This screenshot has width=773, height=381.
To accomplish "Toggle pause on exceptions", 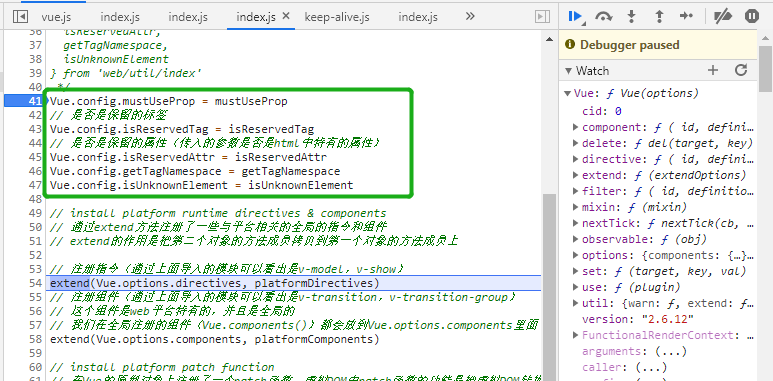I will coord(752,16).
